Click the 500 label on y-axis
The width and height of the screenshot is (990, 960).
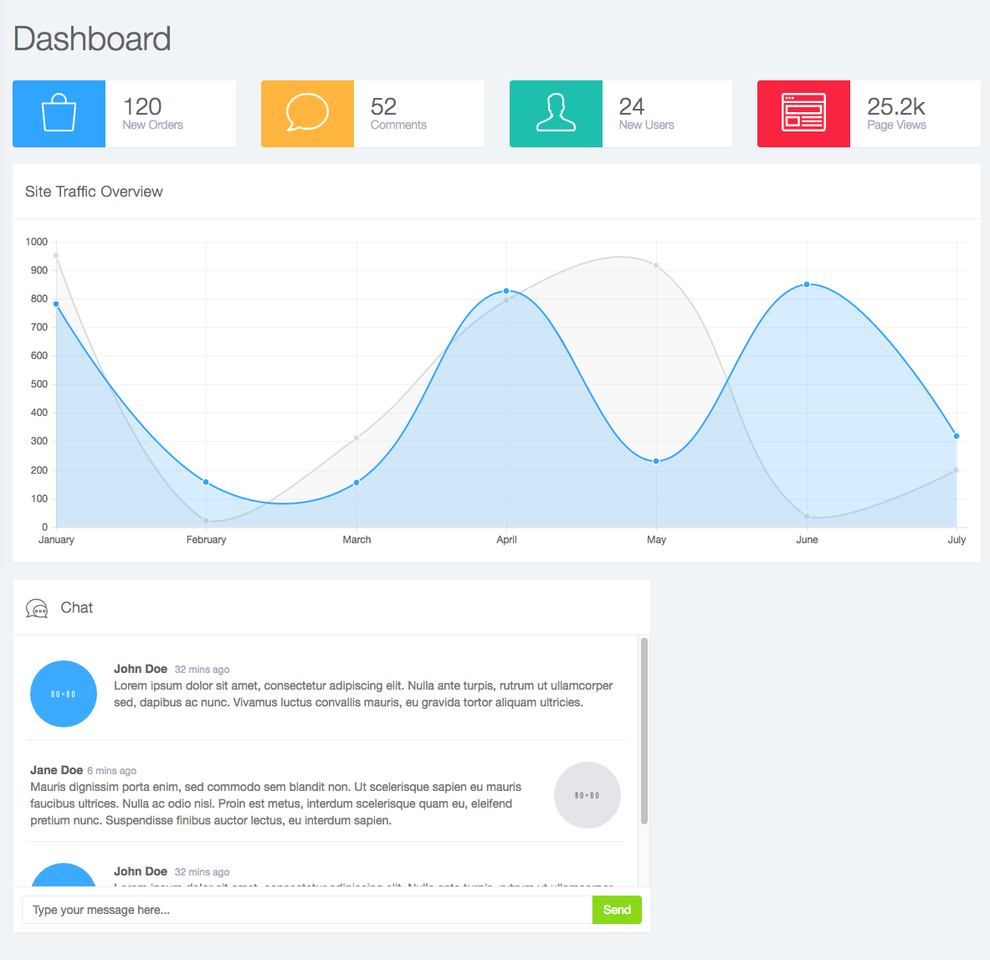(x=39, y=384)
